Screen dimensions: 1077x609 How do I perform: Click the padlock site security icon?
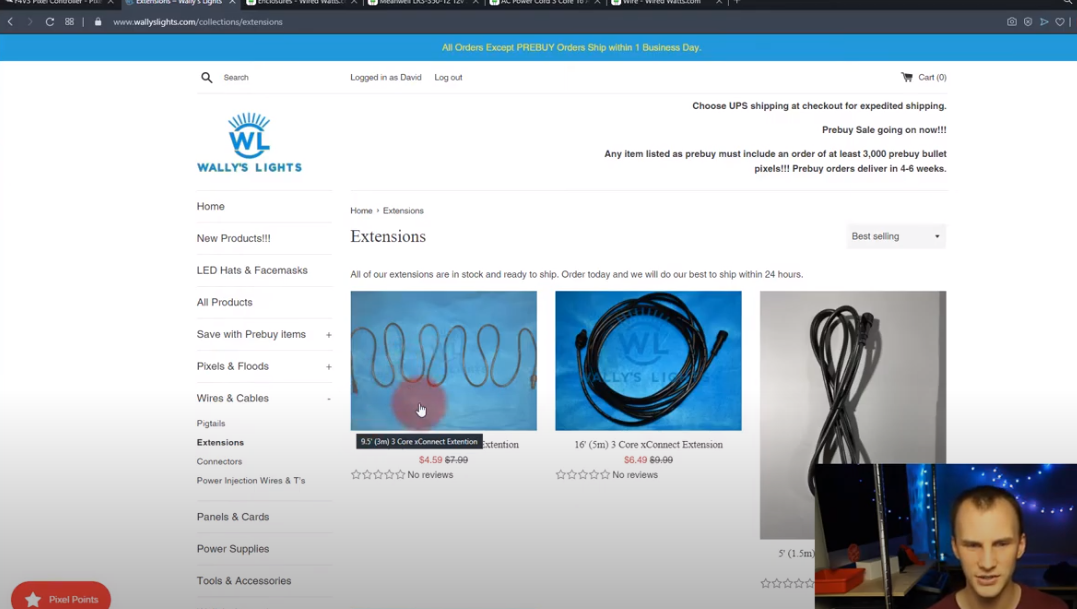(x=98, y=22)
